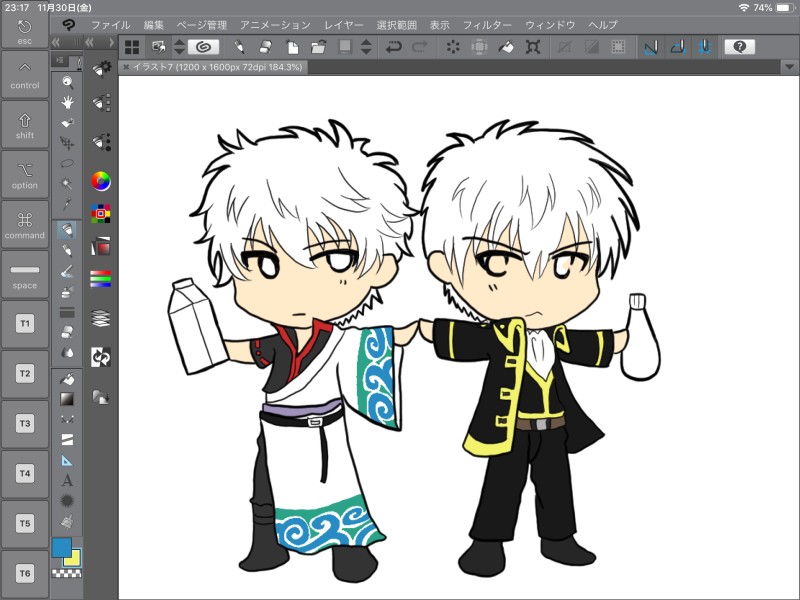
Task: Toggle the option modifier key
Action: click(24, 174)
